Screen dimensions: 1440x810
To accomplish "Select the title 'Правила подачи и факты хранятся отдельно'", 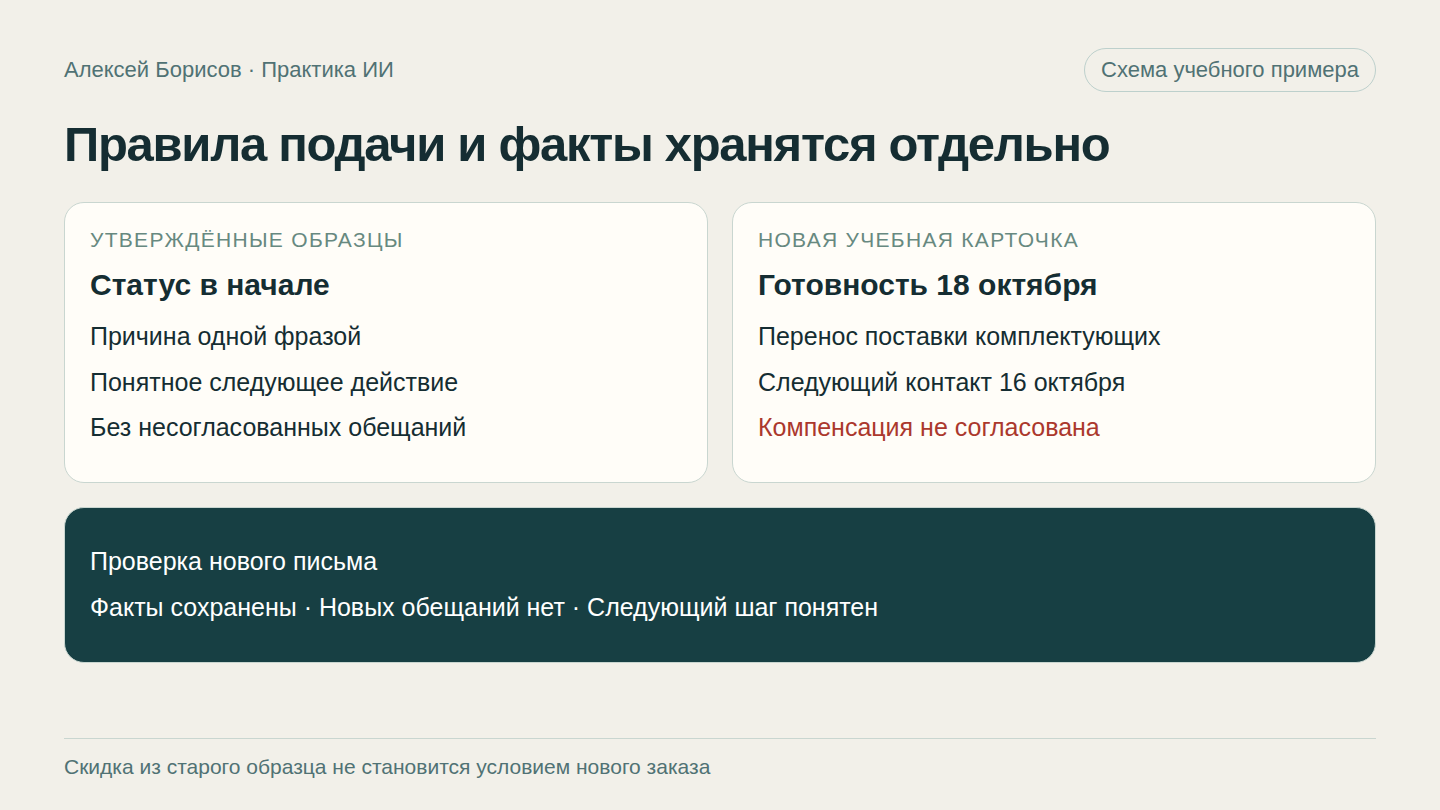I will pyautogui.click(x=587, y=145).
